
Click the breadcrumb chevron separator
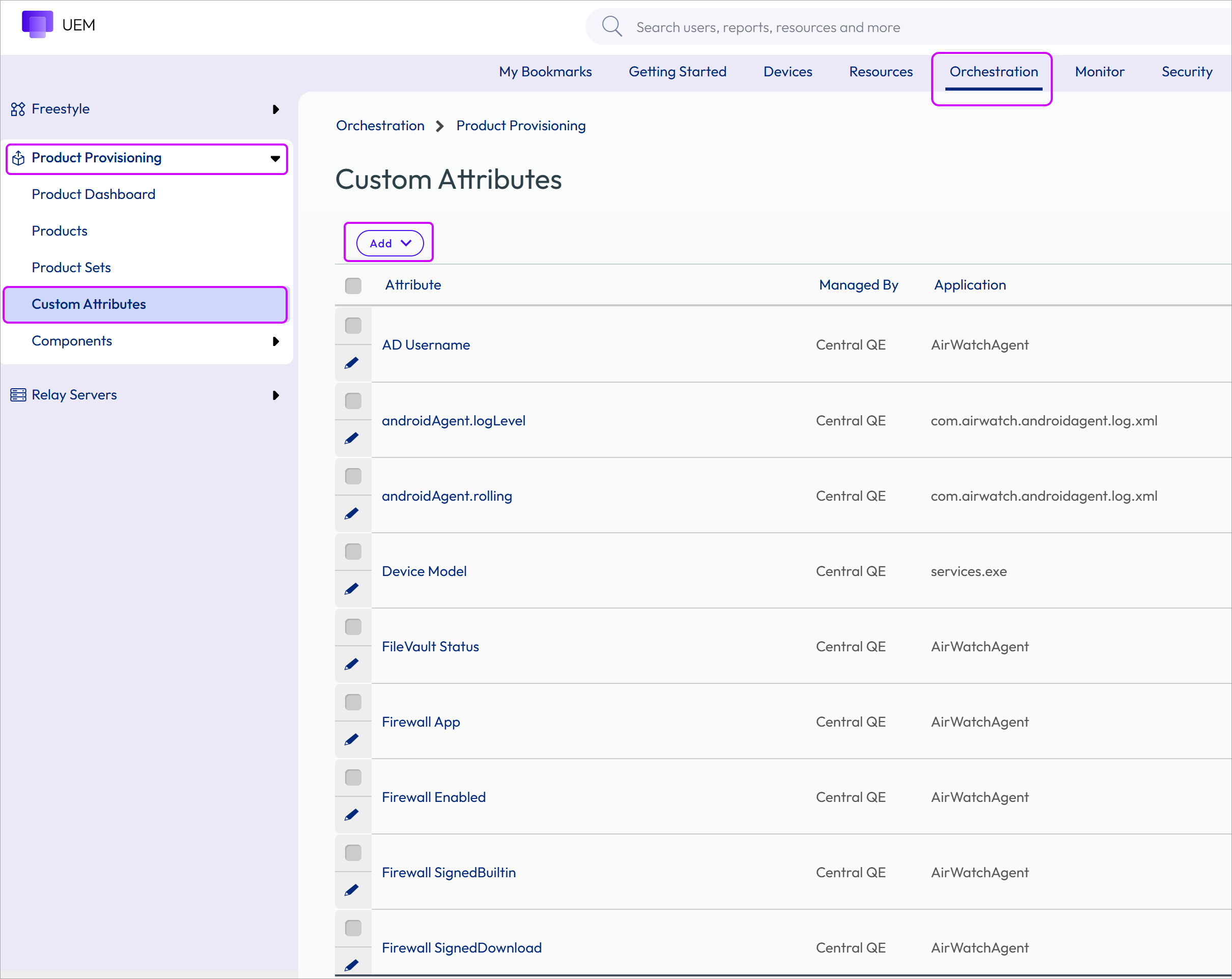pyautogui.click(x=439, y=126)
